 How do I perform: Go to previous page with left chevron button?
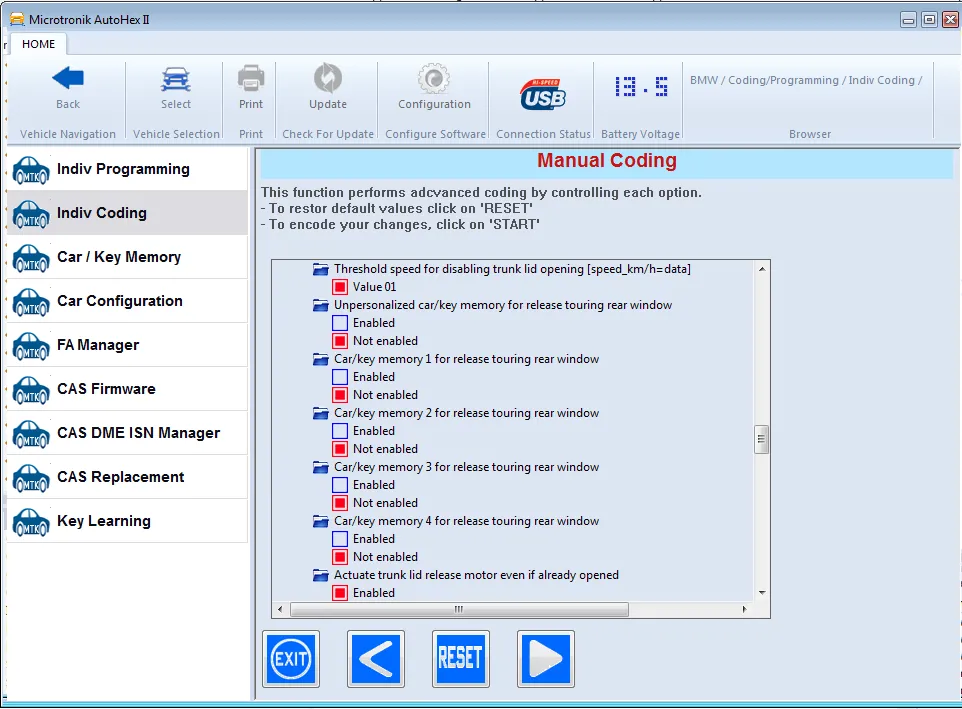click(x=375, y=659)
